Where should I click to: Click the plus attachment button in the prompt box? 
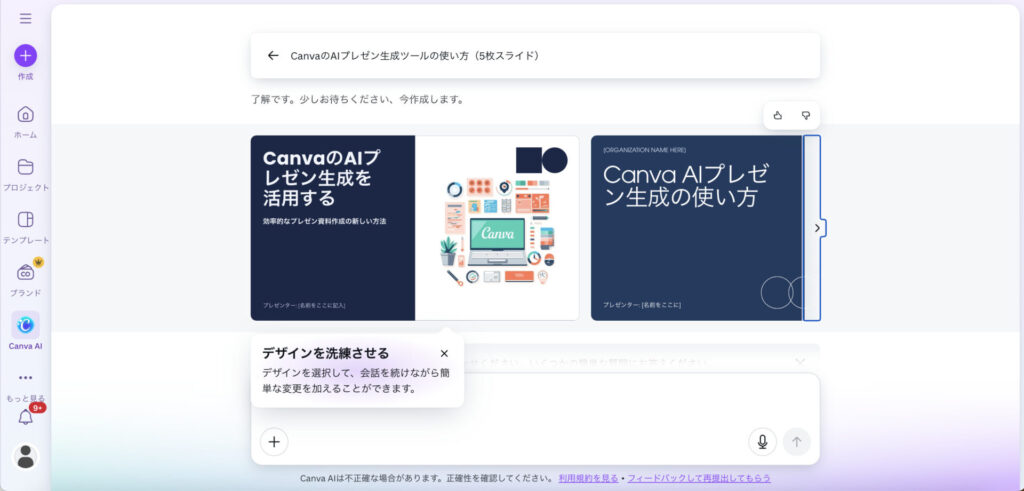[273, 441]
